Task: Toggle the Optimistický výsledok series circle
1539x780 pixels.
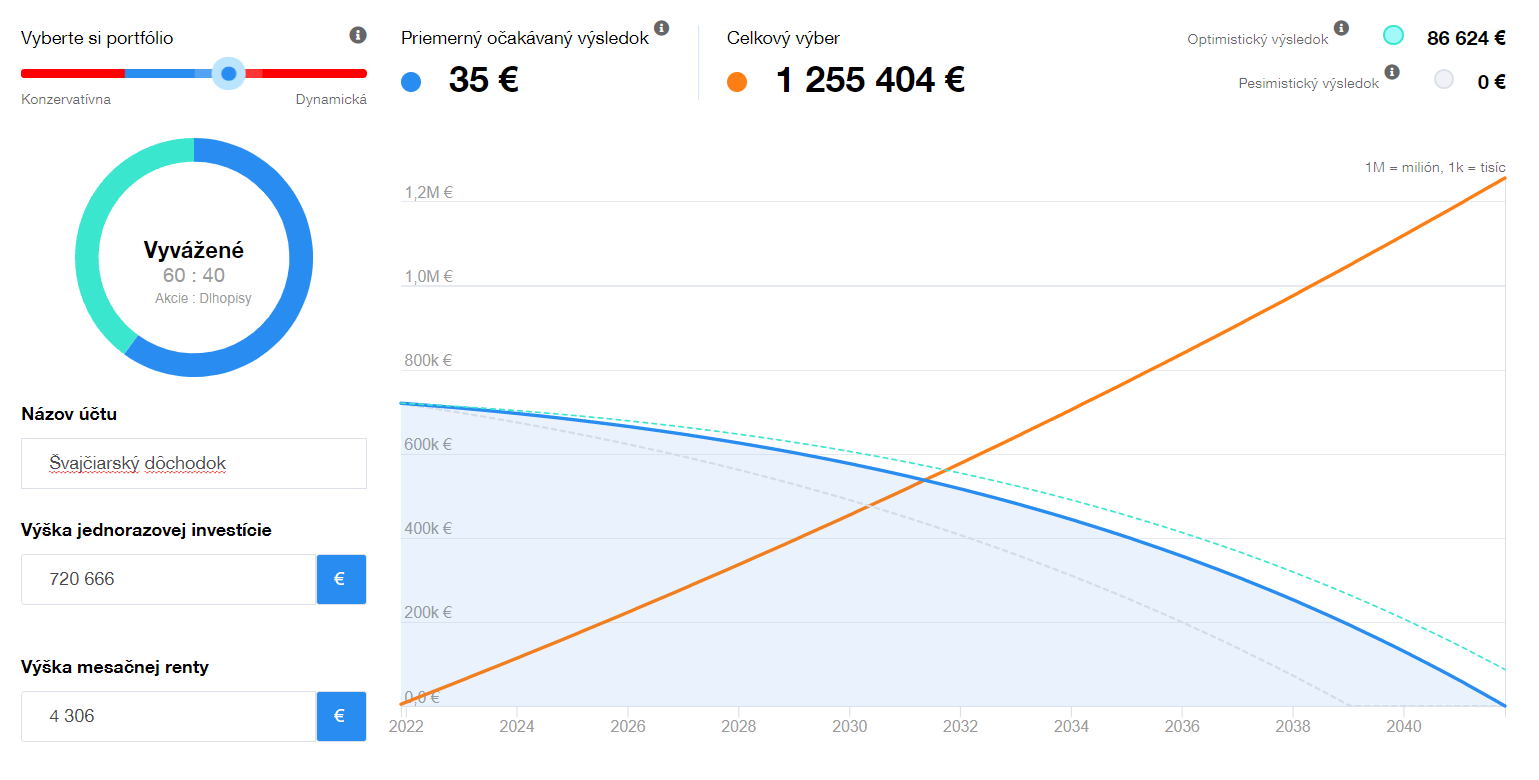Action: pos(1392,36)
